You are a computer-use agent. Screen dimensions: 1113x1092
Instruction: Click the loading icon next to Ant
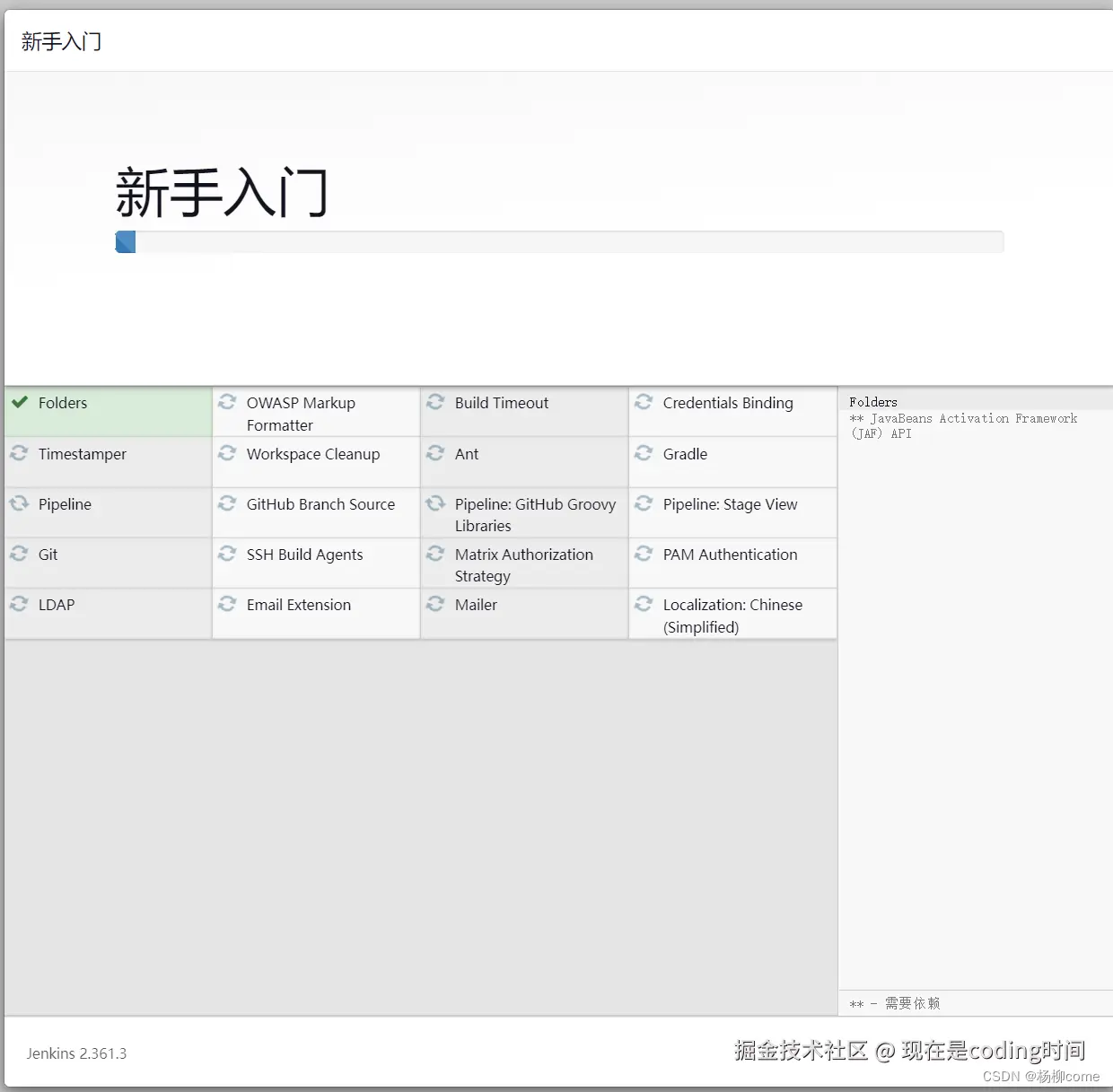(x=436, y=454)
